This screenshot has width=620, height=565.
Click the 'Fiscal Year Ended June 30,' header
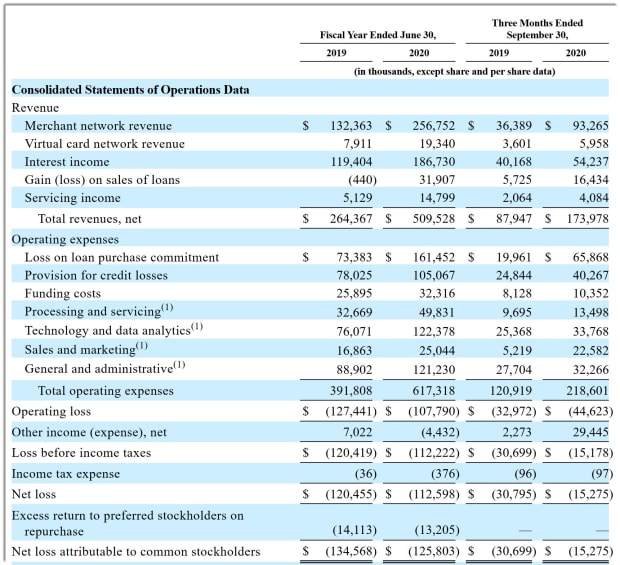378,35
